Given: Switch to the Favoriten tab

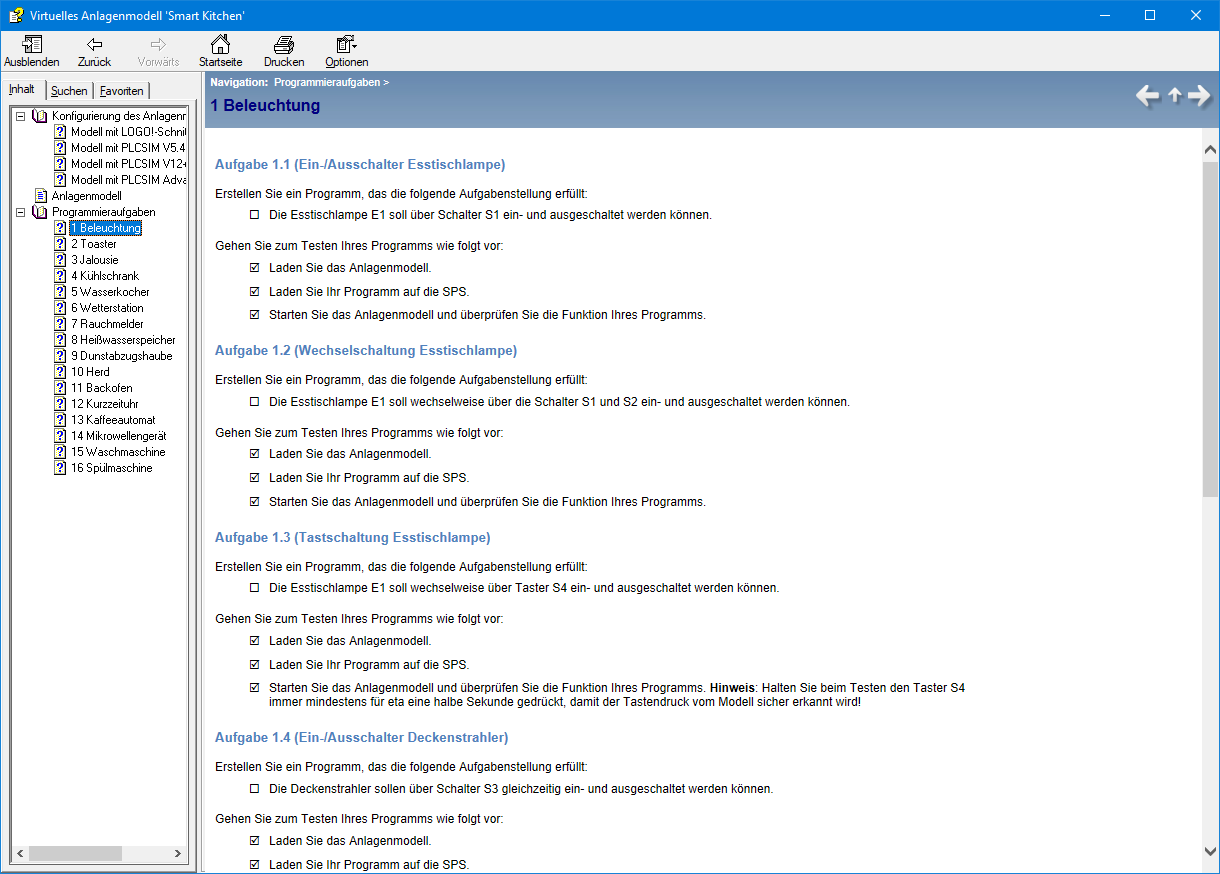Looking at the screenshot, I should 121,91.
